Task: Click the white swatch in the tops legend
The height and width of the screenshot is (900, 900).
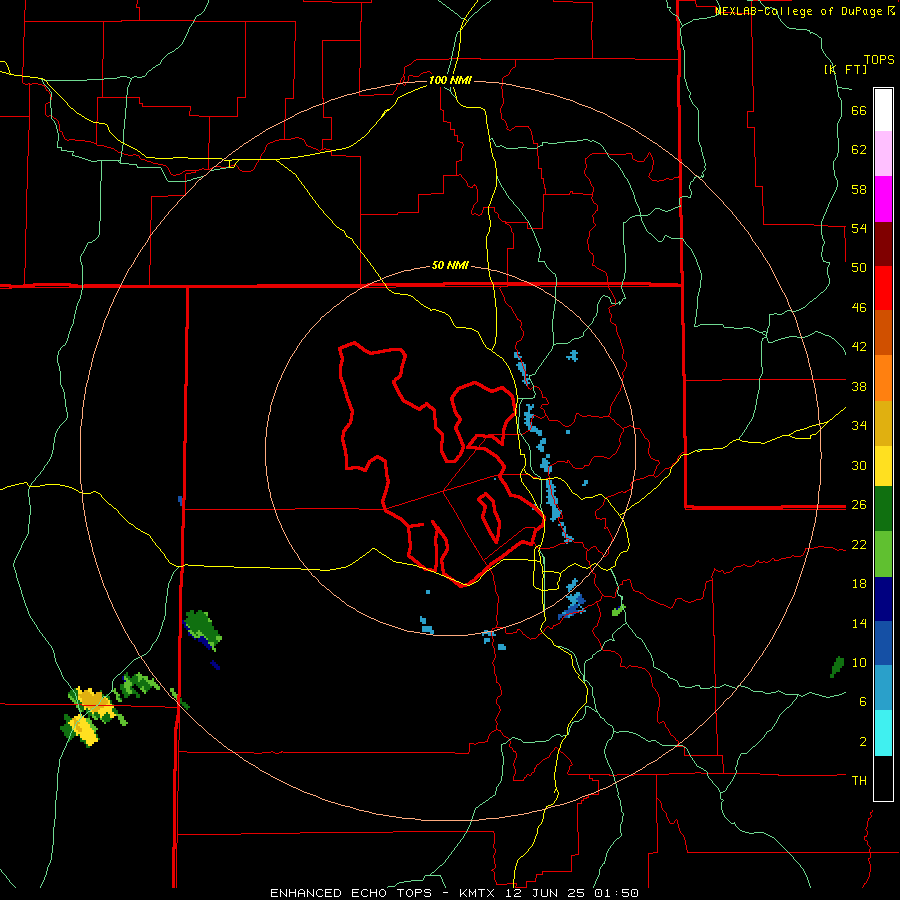Action: (x=883, y=110)
